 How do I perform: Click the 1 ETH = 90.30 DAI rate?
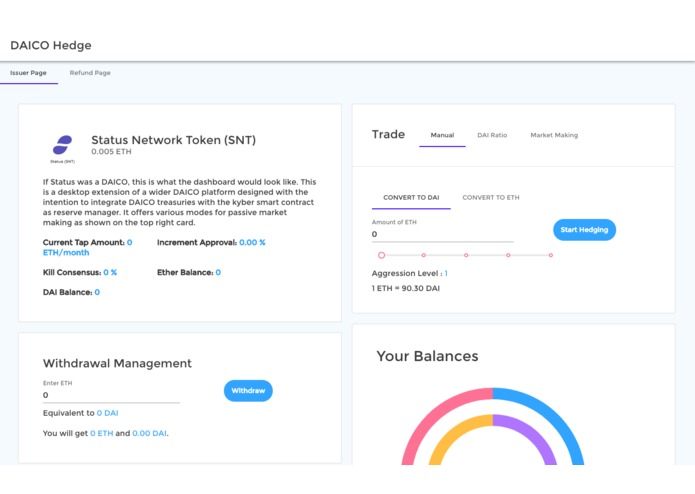tap(406, 288)
